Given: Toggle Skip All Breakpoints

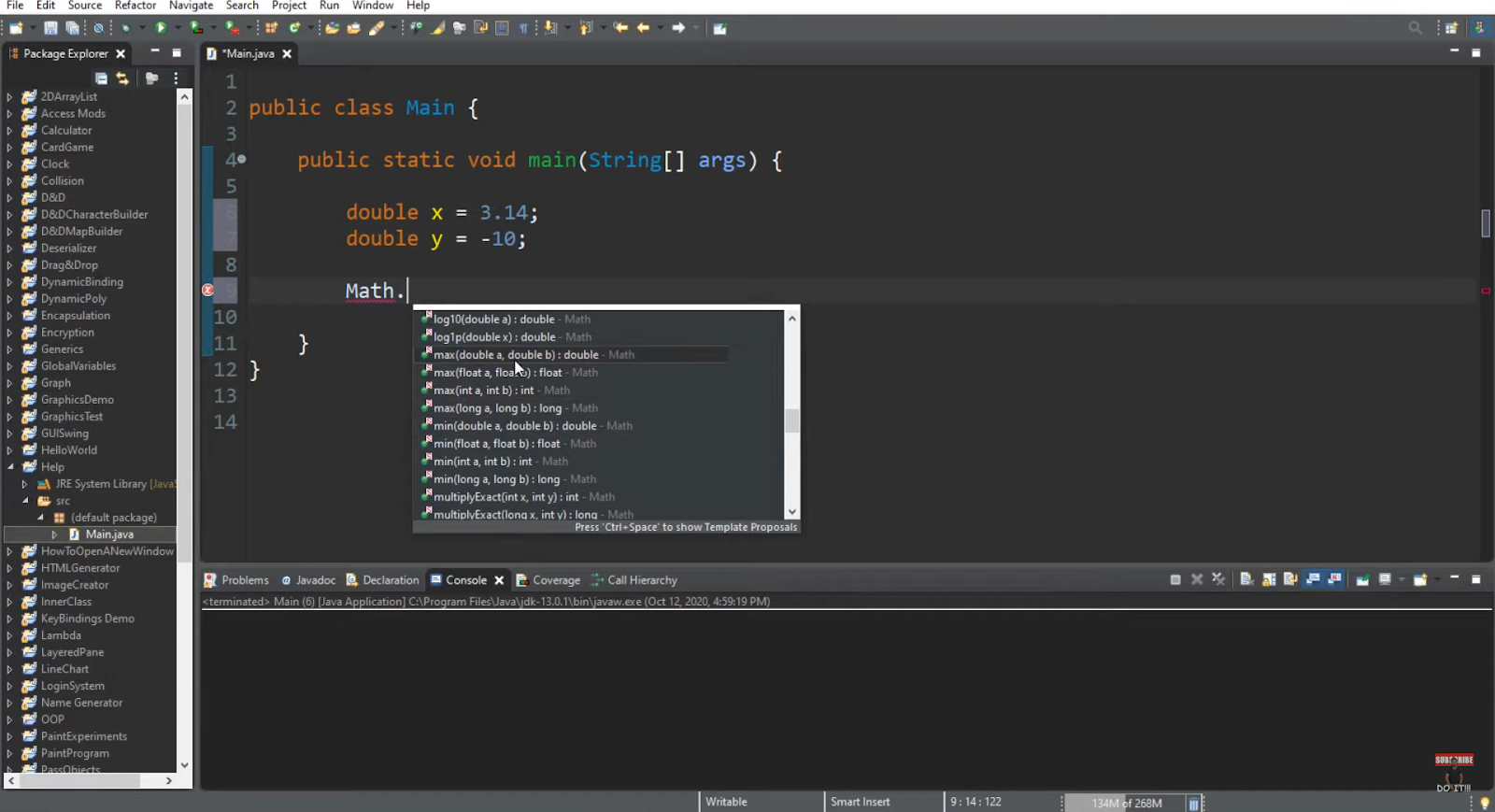Looking at the screenshot, I should tap(98, 28).
